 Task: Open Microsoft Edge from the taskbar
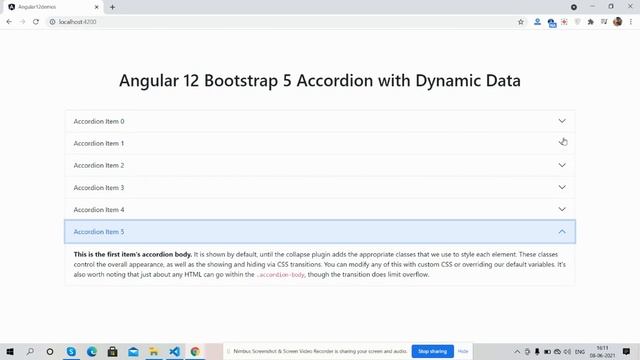point(92,351)
